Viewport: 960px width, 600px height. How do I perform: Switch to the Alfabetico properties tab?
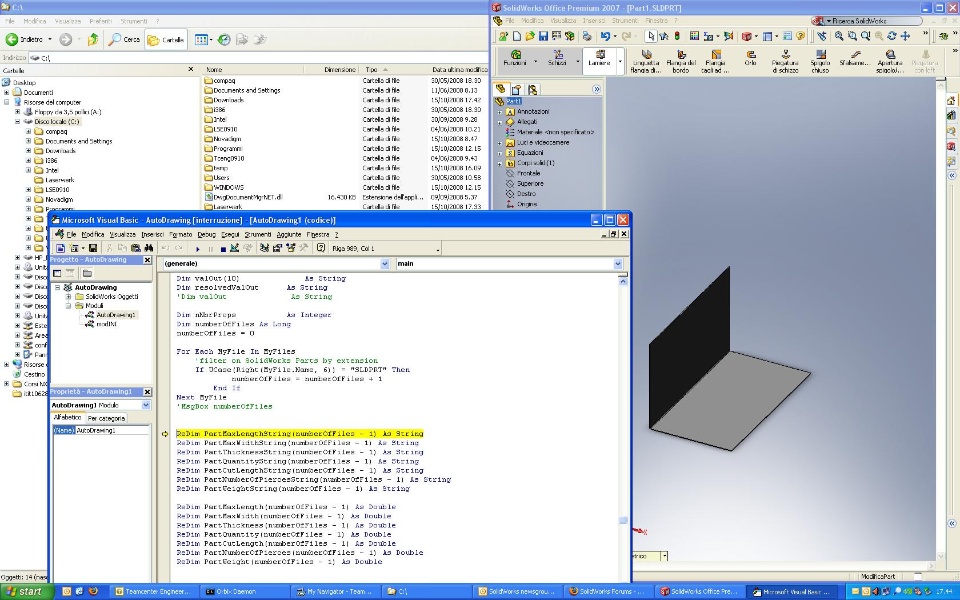(67, 418)
